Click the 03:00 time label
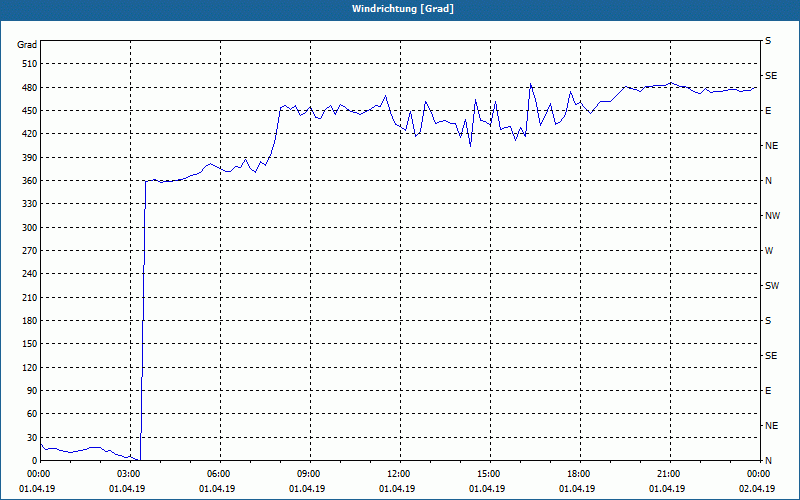 pos(127,474)
